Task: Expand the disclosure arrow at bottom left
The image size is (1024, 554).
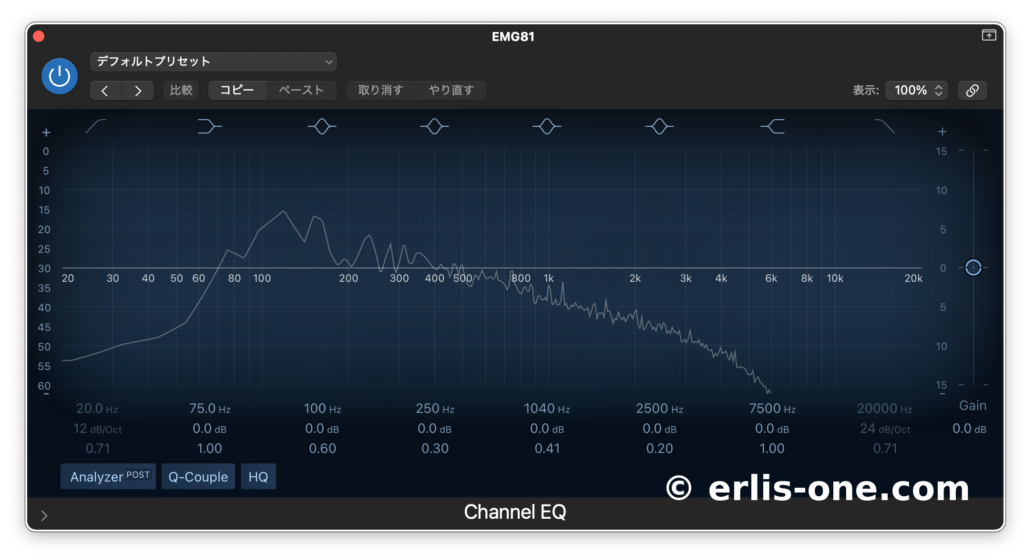Action: pos(44,516)
